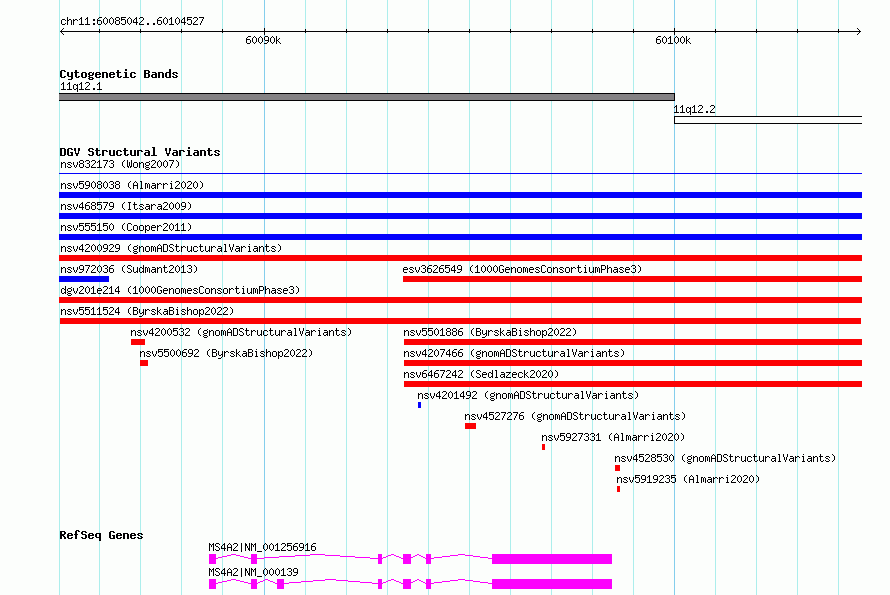Click the gray 11q12.1 cytogenetic band bar
890x595 pixels.
pos(367,97)
